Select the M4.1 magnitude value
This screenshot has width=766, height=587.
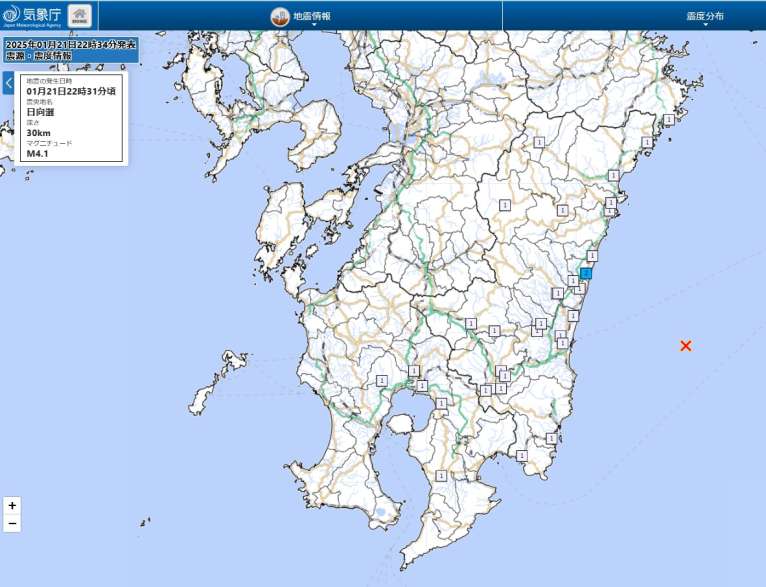pyautogui.click(x=37, y=154)
